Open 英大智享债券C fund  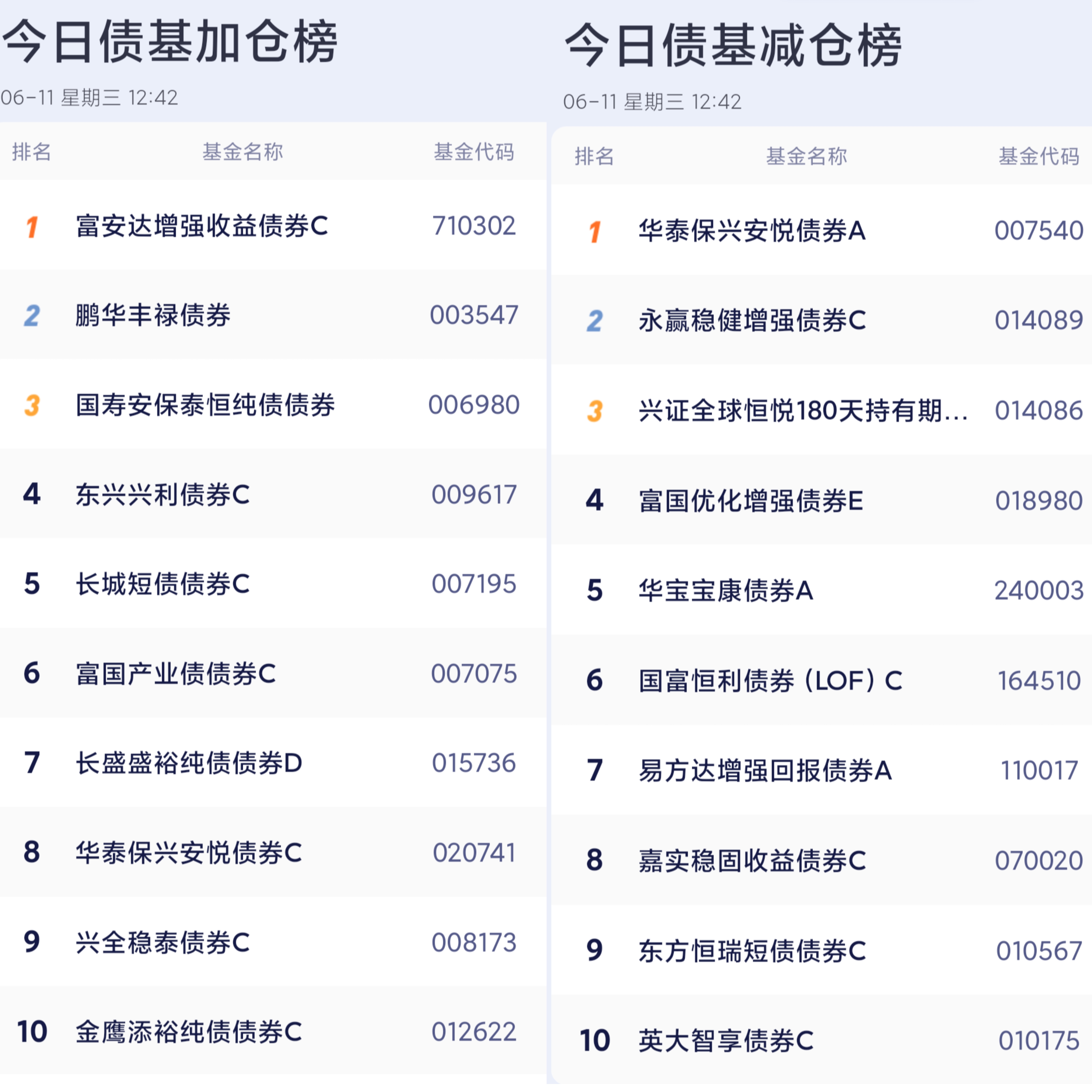coord(726,1041)
